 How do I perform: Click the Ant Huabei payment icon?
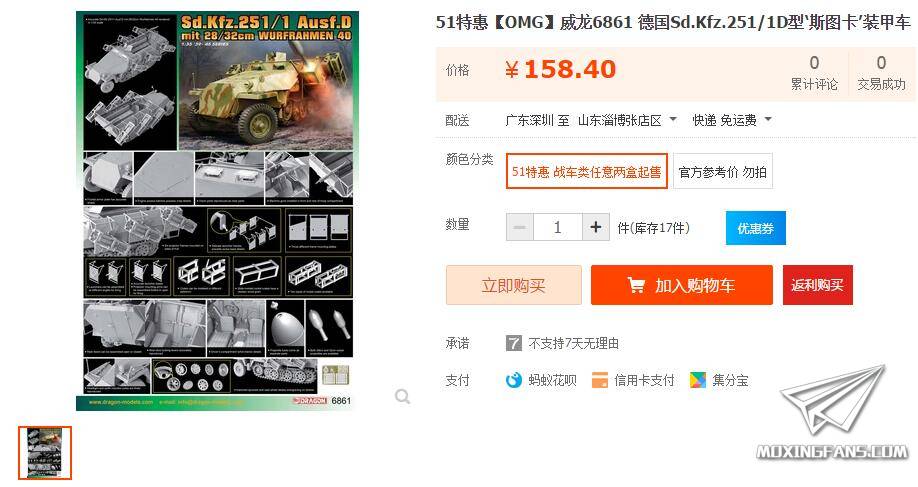point(513,380)
